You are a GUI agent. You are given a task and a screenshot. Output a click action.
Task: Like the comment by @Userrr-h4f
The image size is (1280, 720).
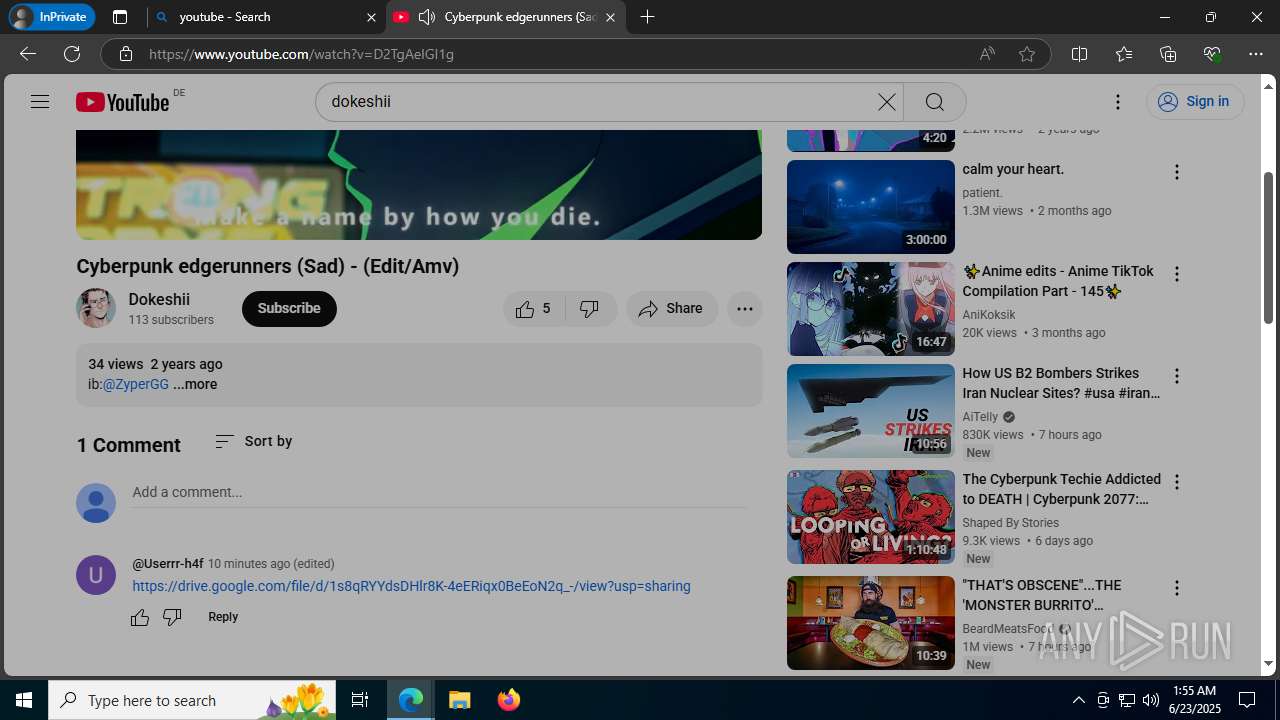(140, 617)
